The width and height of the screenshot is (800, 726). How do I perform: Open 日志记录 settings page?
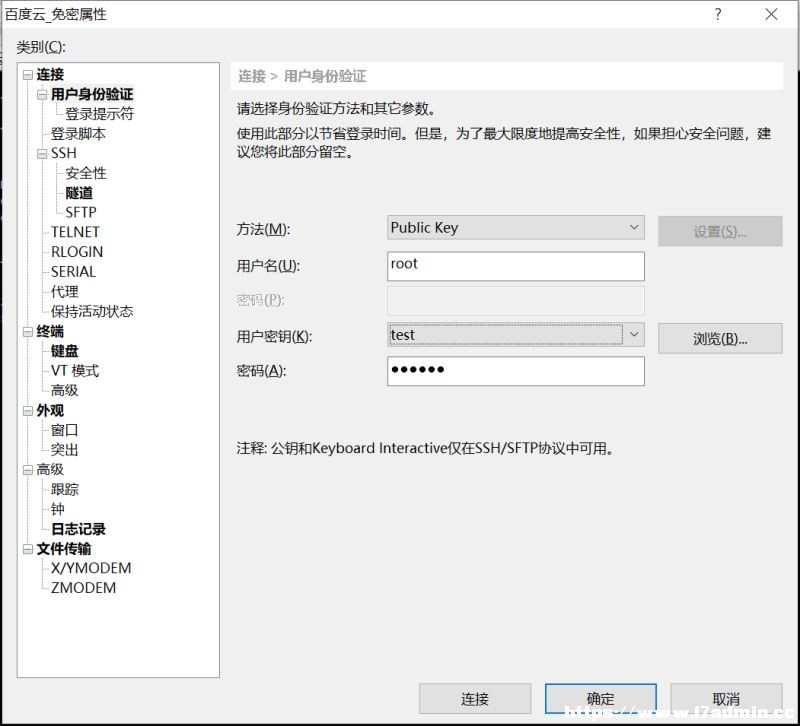pyautogui.click(x=78, y=529)
